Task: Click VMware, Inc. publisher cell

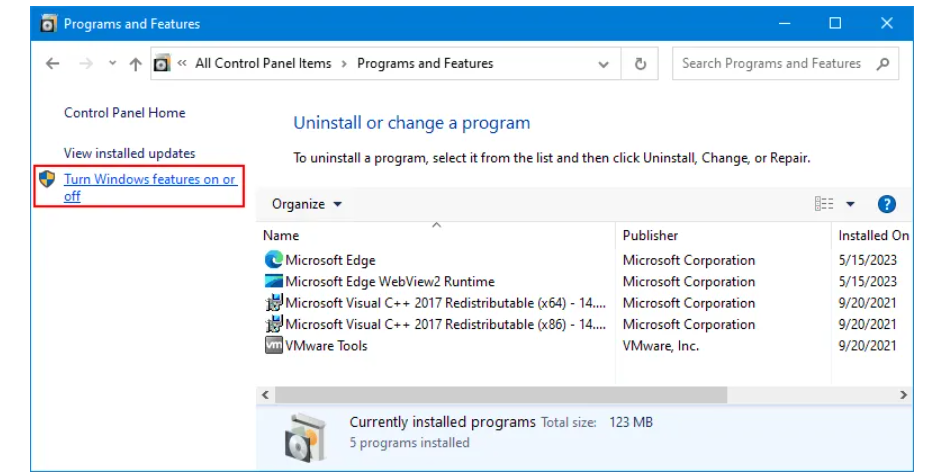Action: tap(661, 346)
